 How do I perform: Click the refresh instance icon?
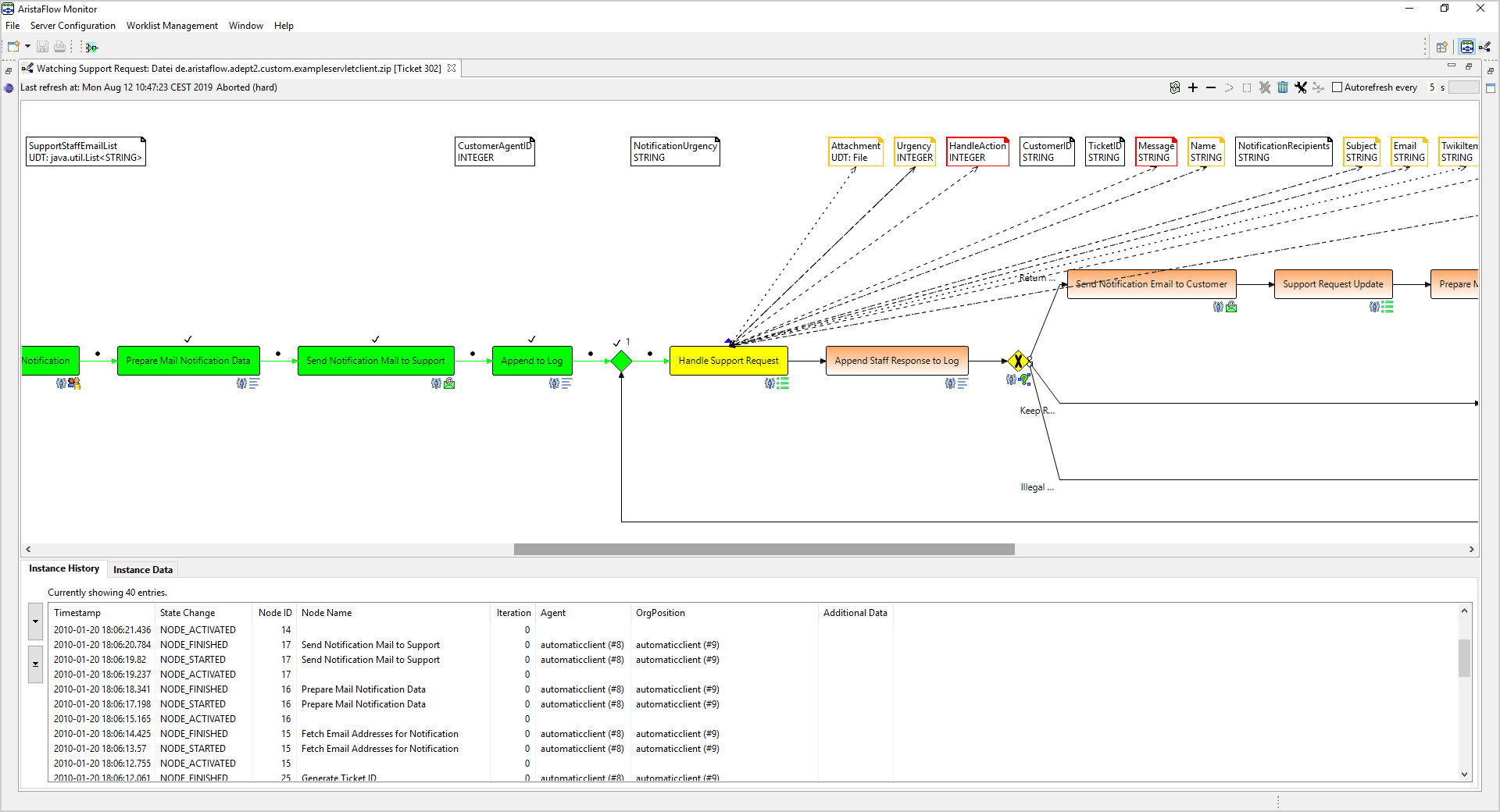tap(1175, 87)
